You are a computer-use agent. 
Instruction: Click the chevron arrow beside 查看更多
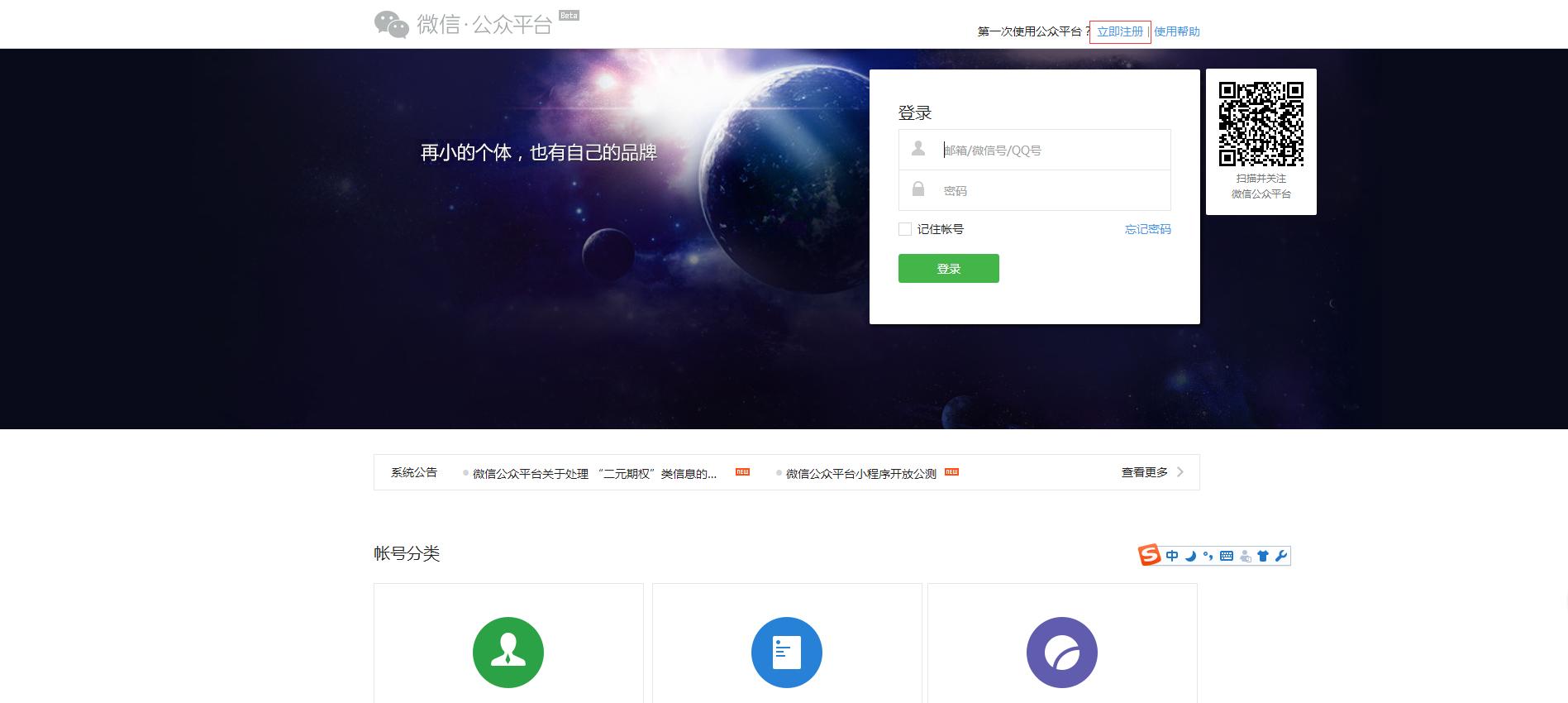[x=1180, y=472]
